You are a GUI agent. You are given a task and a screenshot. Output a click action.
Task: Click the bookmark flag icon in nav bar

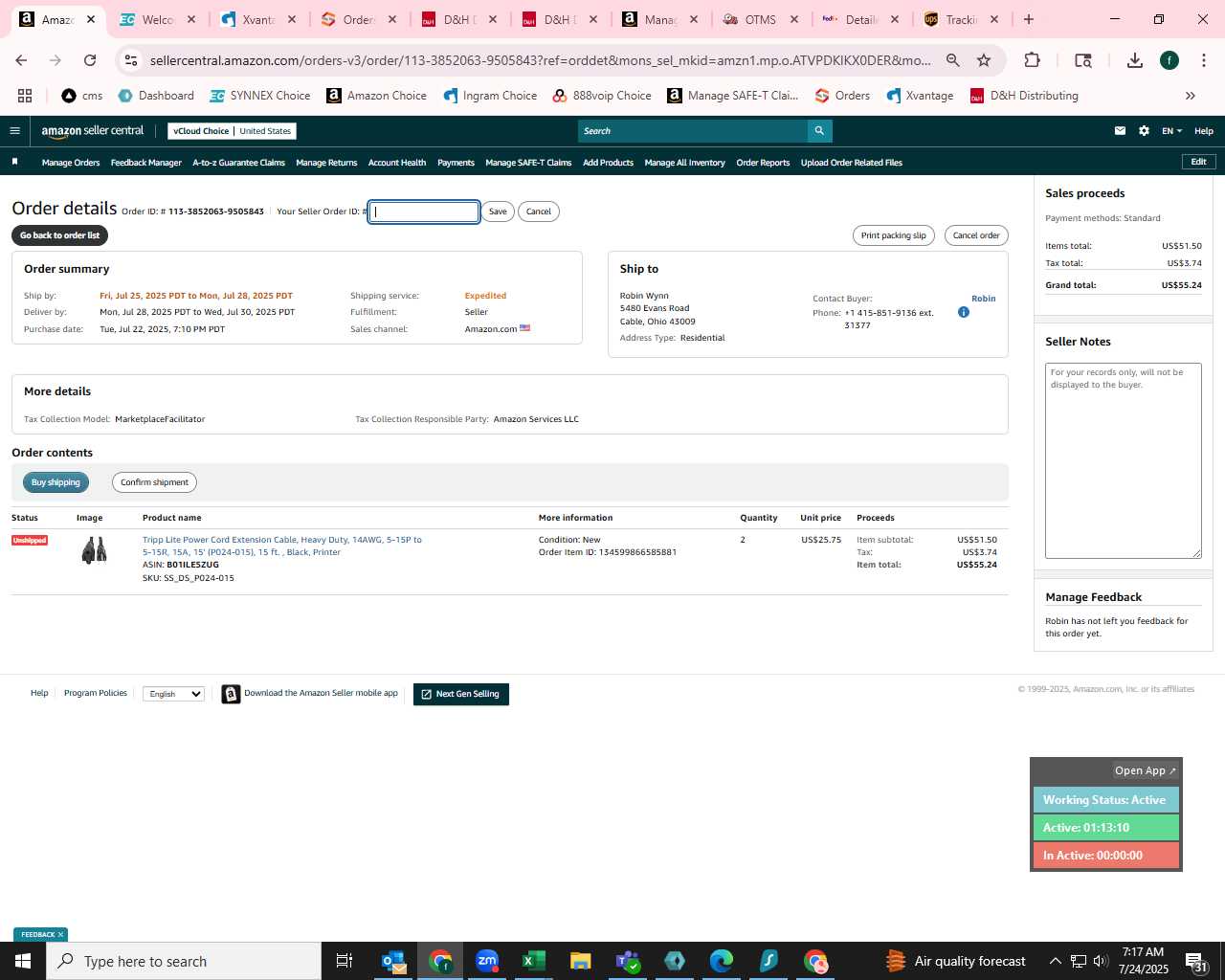14,162
